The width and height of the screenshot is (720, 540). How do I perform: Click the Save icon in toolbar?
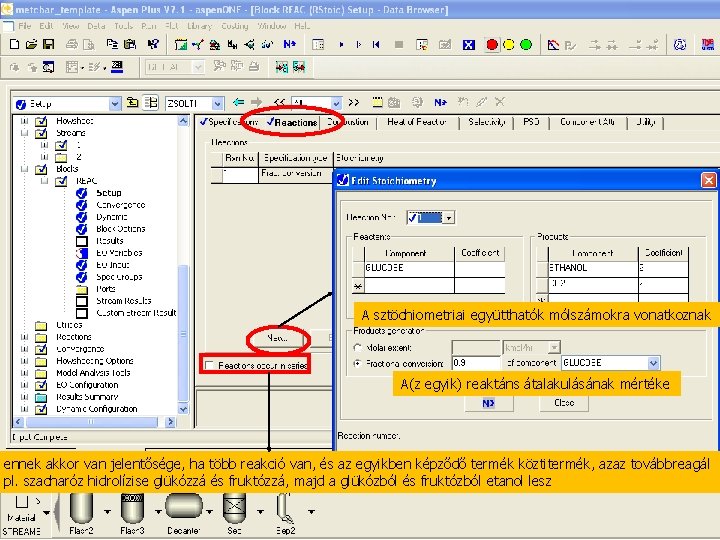(x=48, y=45)
